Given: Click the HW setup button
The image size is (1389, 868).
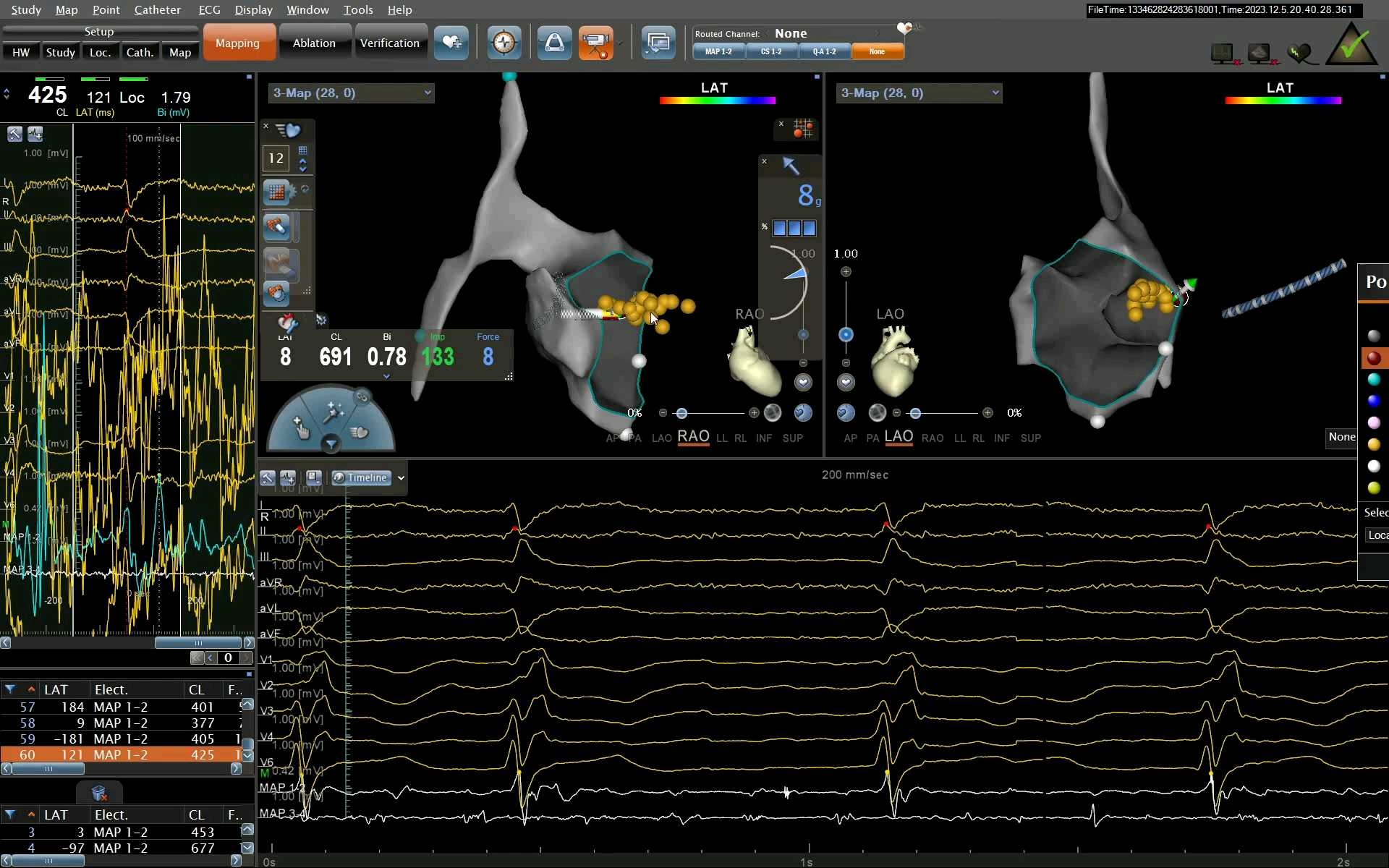Looking at the screenshot, I should tap(21, 52).
